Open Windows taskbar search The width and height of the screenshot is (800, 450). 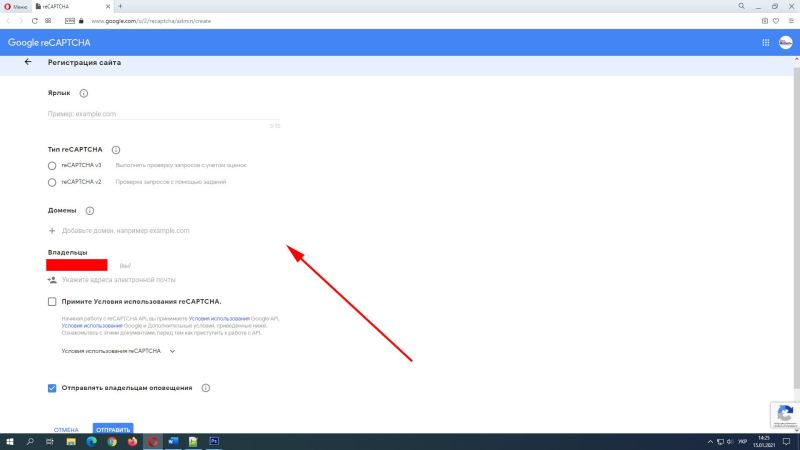tap(30, 442)
